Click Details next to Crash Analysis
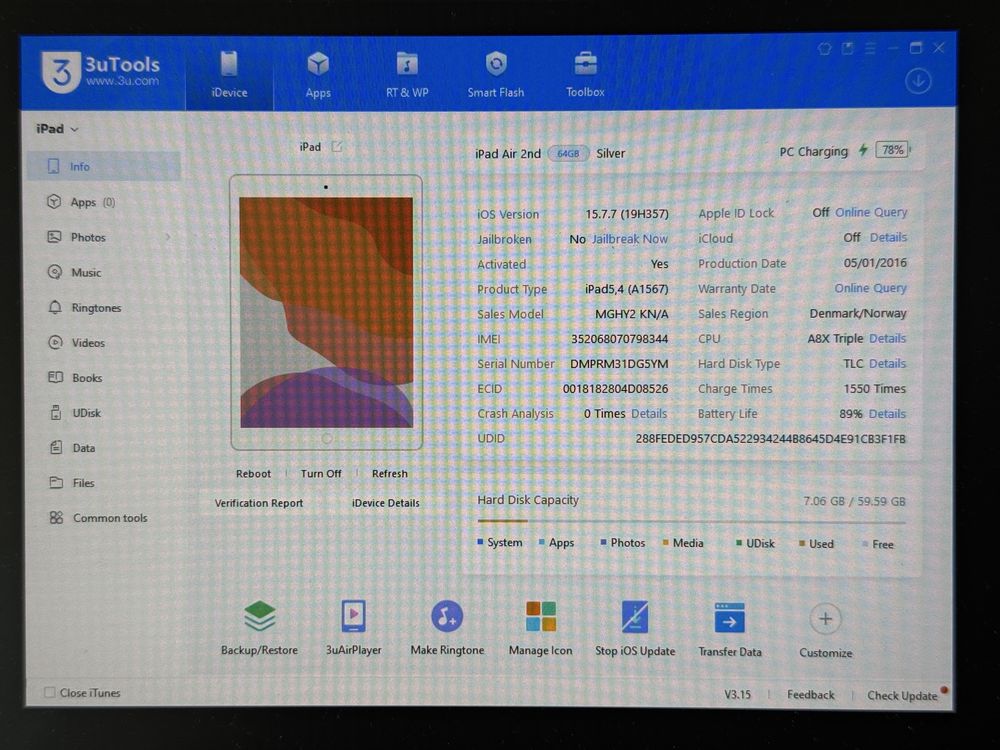 649,414
